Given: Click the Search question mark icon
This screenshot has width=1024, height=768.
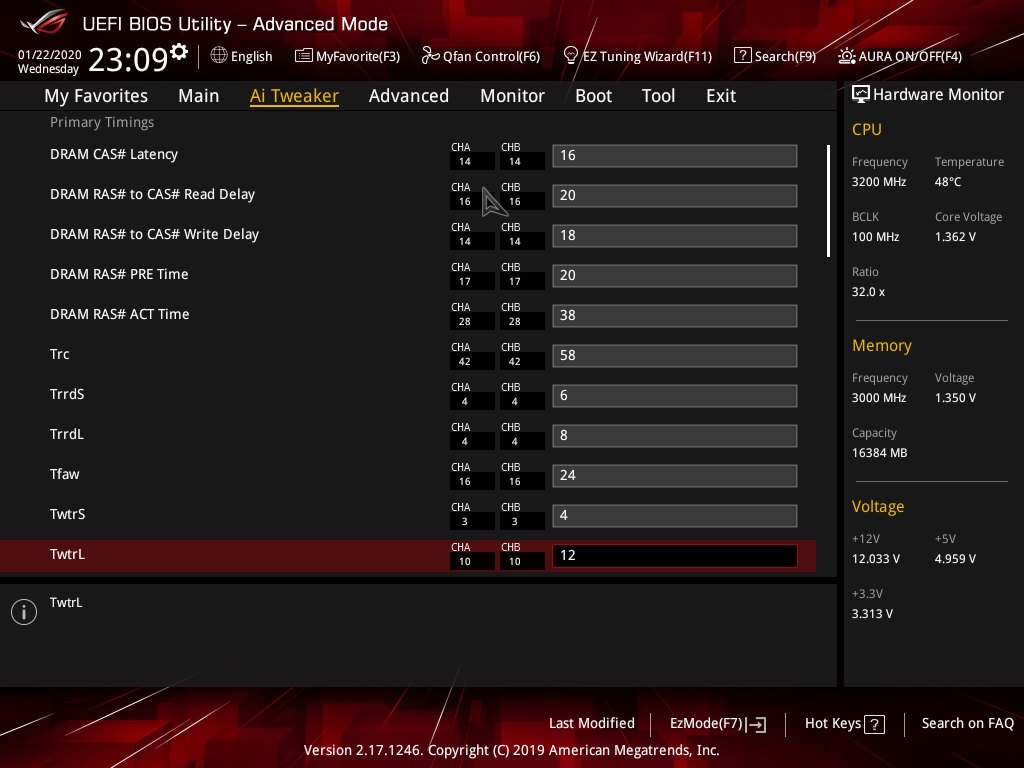Looking at the screenshot, I should point(743,56).
